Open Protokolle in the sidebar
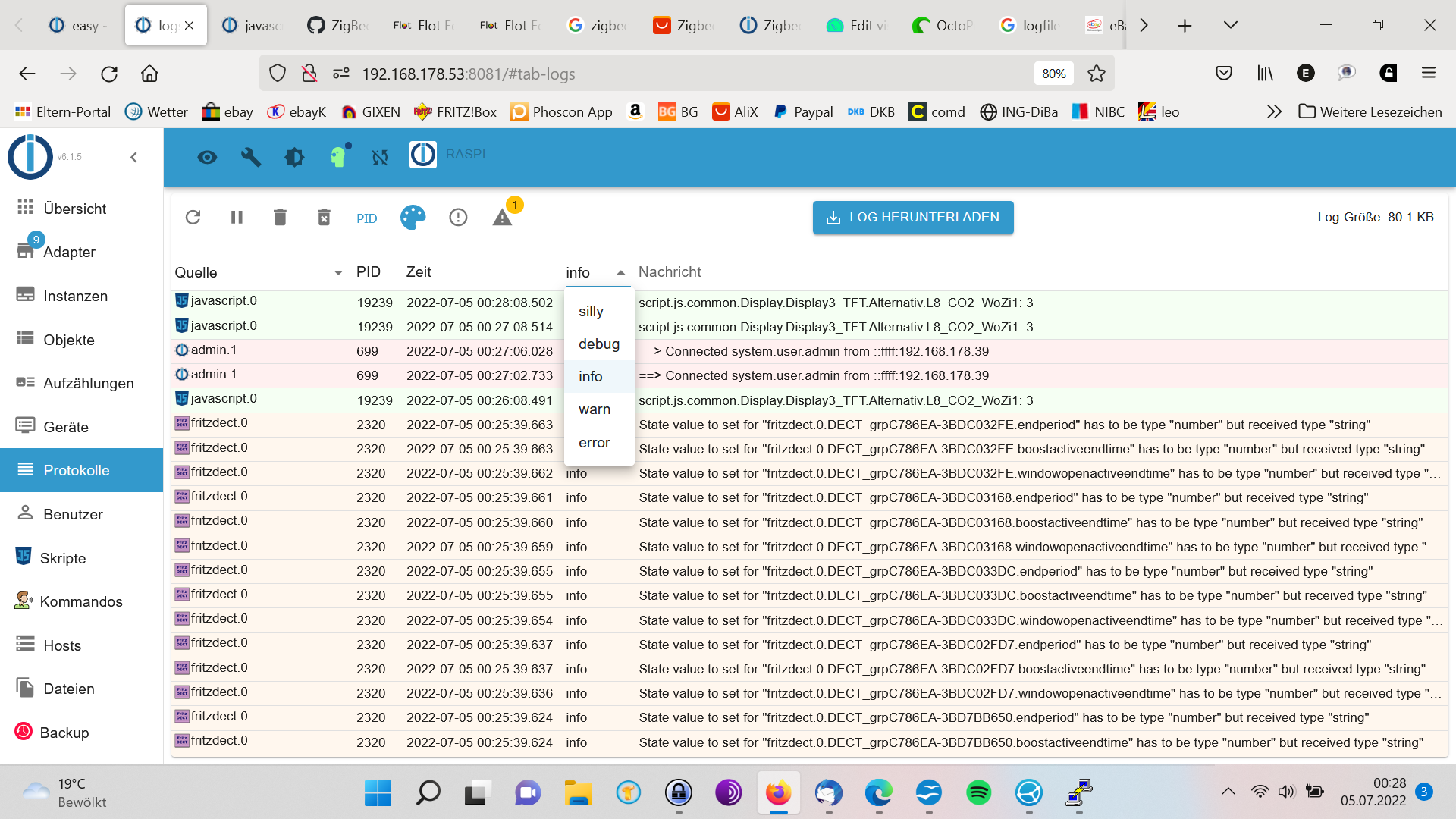Viewport: 1456px width, 819px height. click(82, 470)
